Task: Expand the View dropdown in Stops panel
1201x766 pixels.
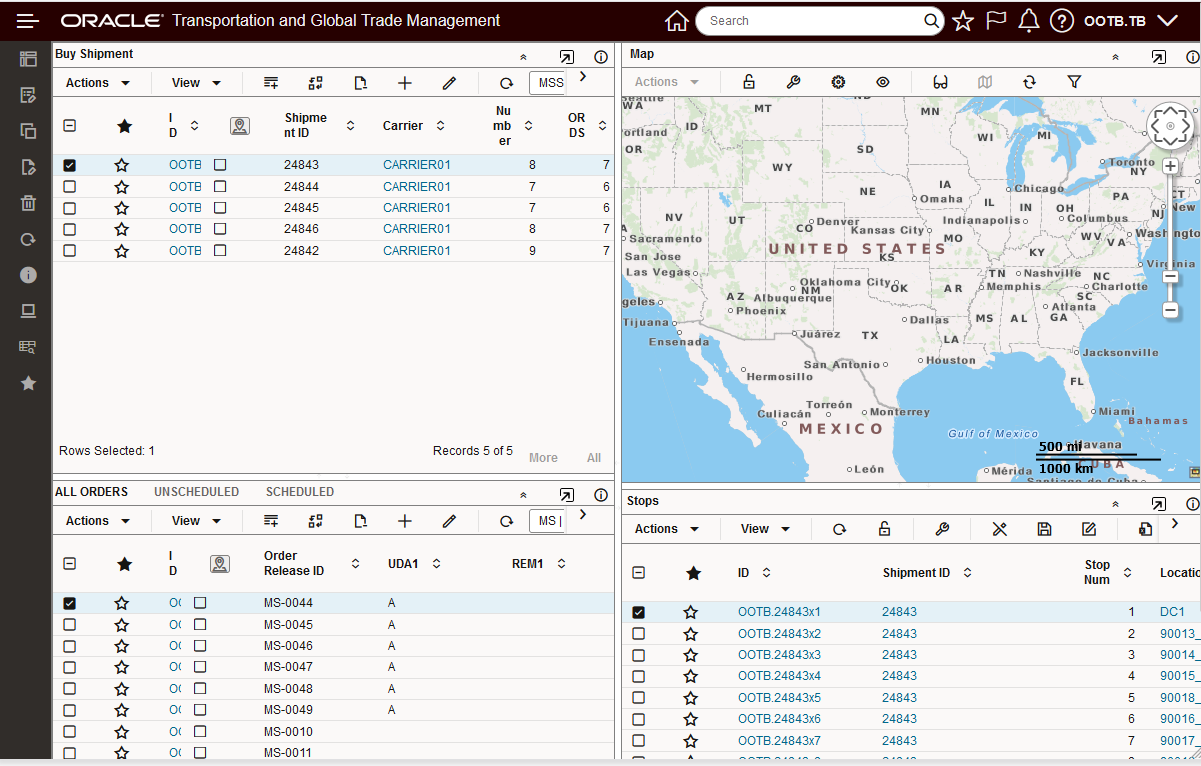Action: 765,529
